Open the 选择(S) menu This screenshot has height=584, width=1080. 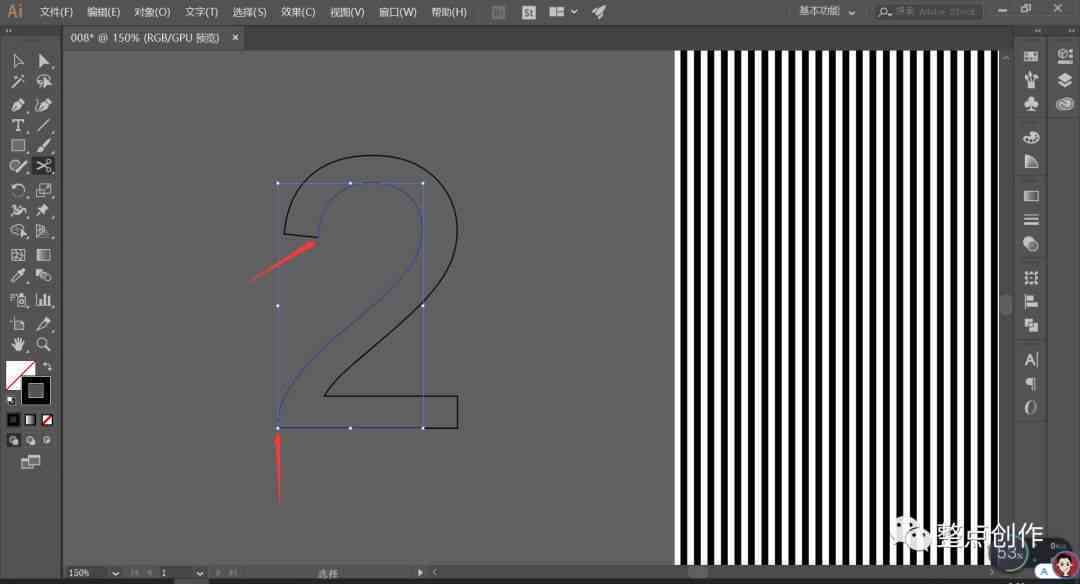coord(249,12)
